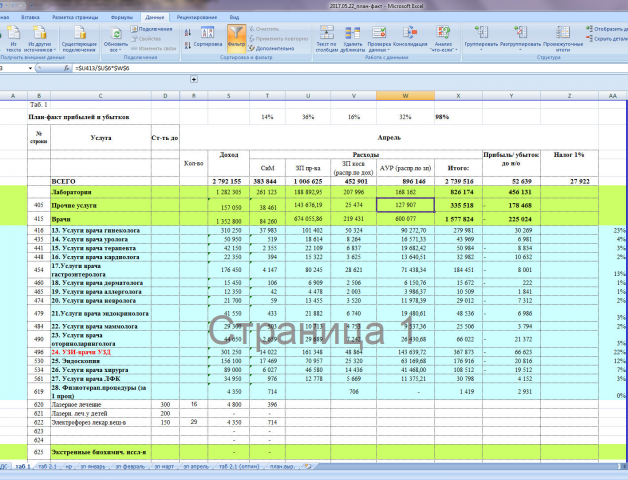Image resolution: width=628 pixels, height=480 pixels.
Task: Click 13. Услуги врача гинеколога
Action: tap(101, 230)
